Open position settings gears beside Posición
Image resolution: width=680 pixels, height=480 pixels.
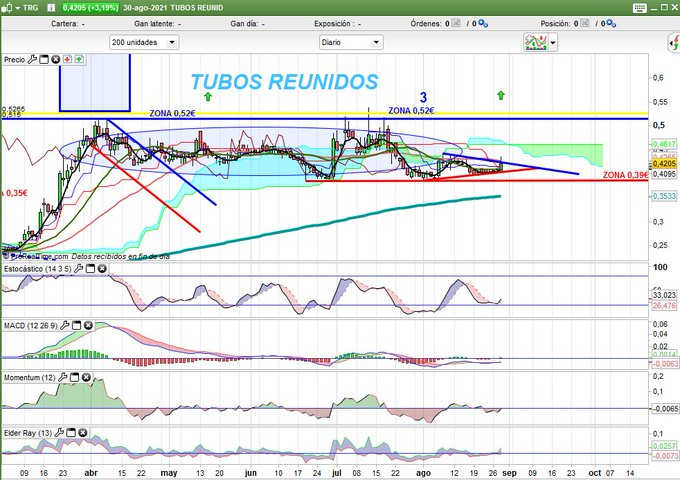click(x=611, y=23)
